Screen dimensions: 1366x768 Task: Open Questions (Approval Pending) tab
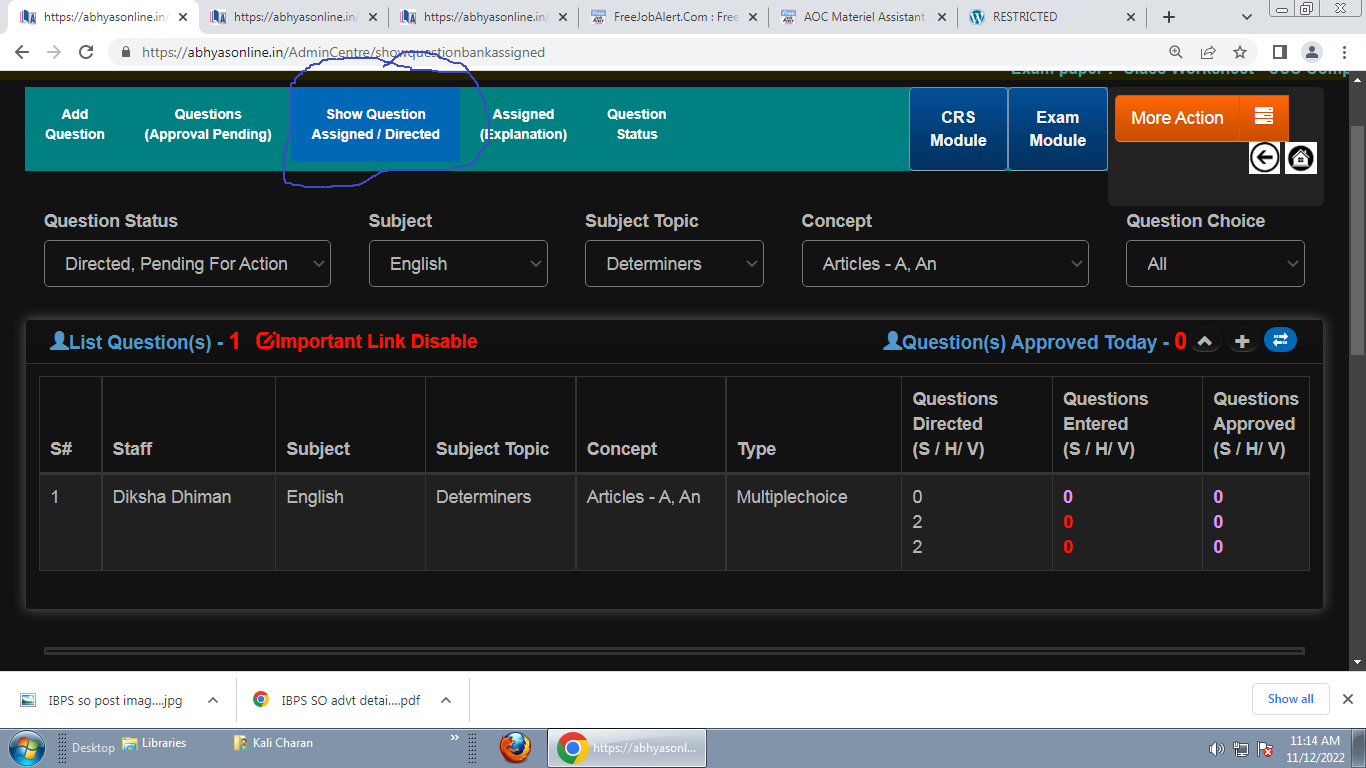point(208,124)
